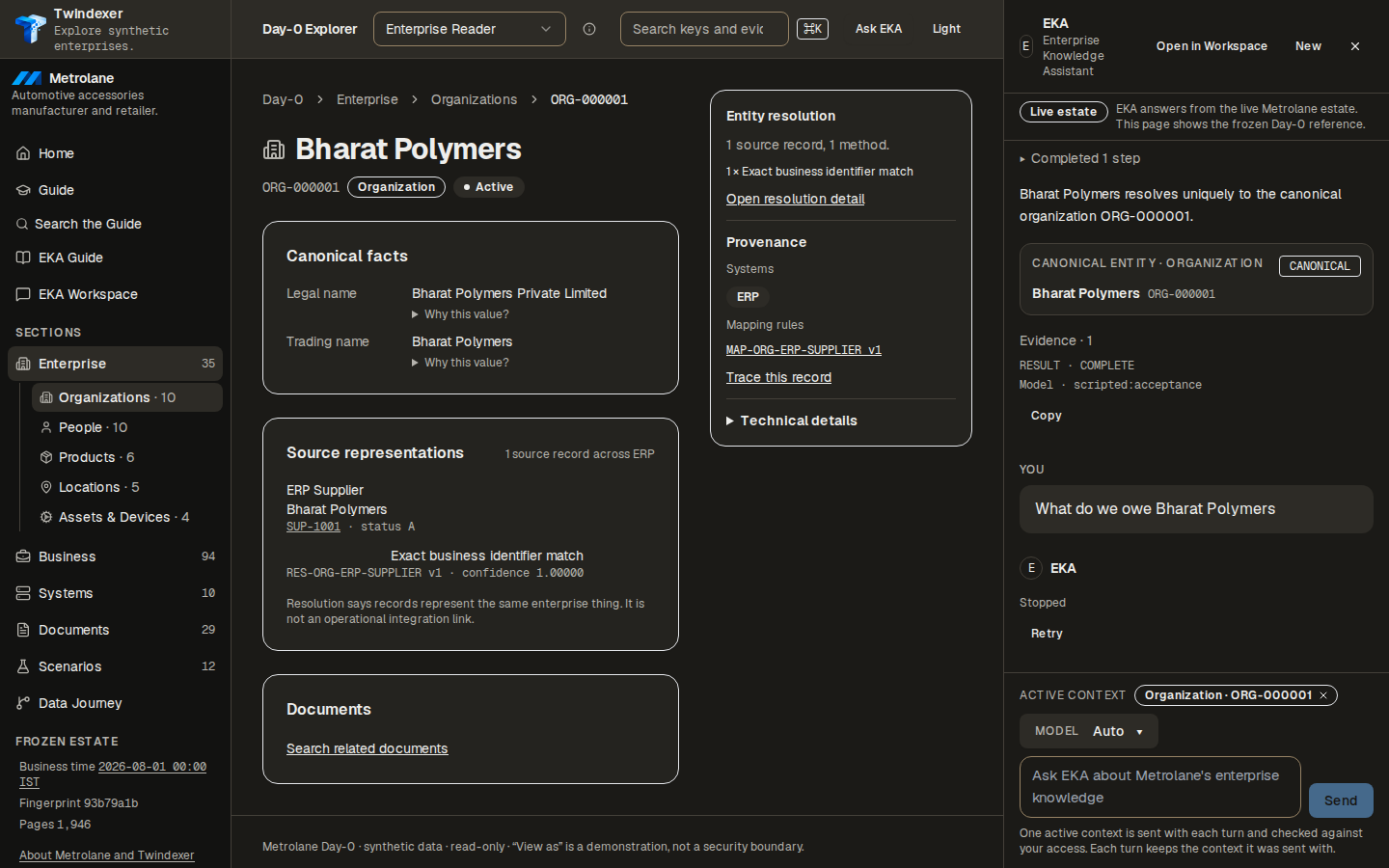The image size is (1389, 868).
Task: Retry the stopped EKA response
Action: click(x=1047, y=634)
